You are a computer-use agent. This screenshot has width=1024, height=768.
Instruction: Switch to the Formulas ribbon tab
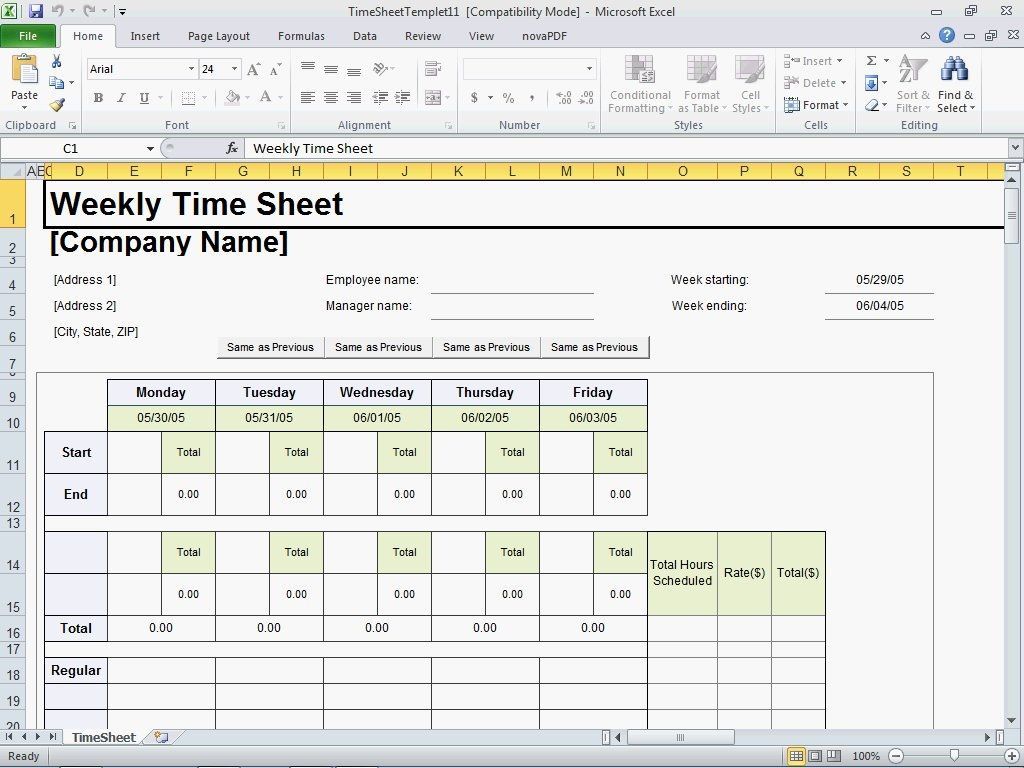pyautogui.click(x=301, y=36)
